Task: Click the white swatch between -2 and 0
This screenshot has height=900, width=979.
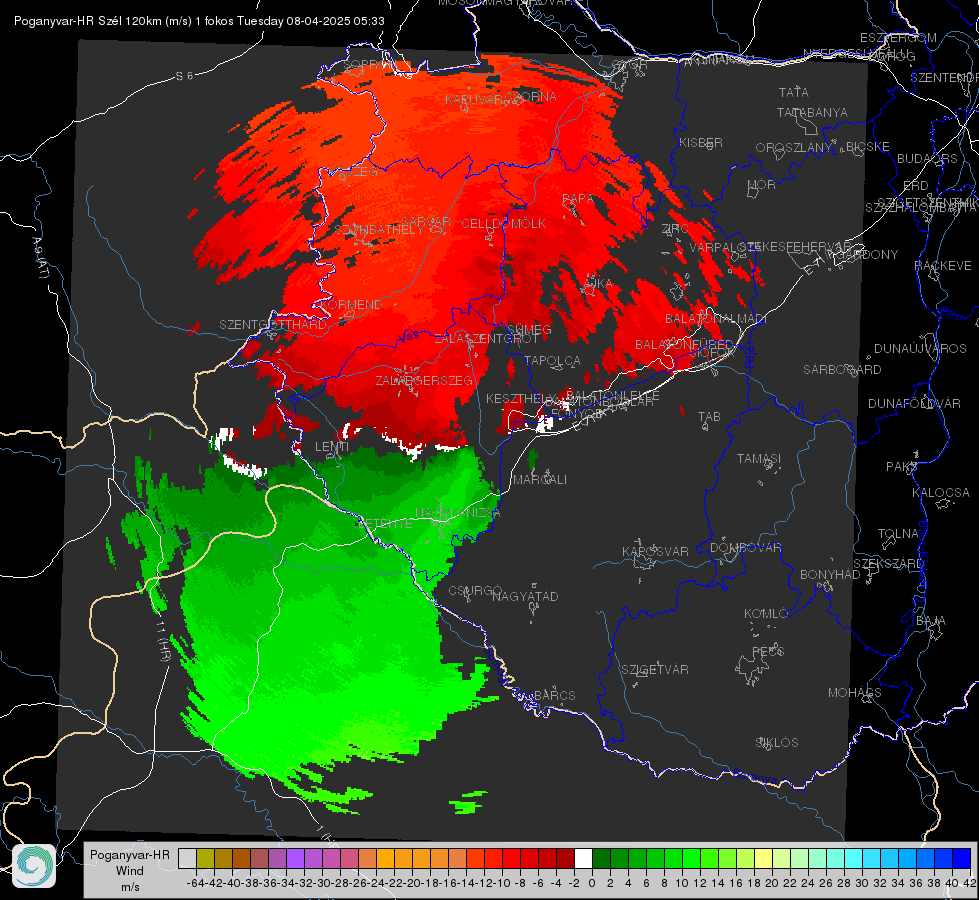Action: pyautogui.click(x=583, y=858)
